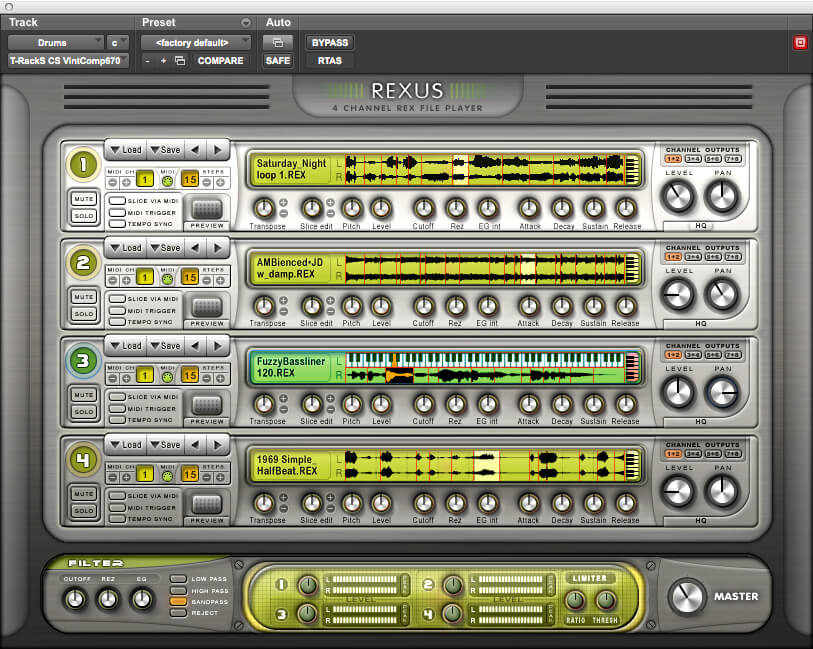
Task: Solo channel 4
Action: 84,511
